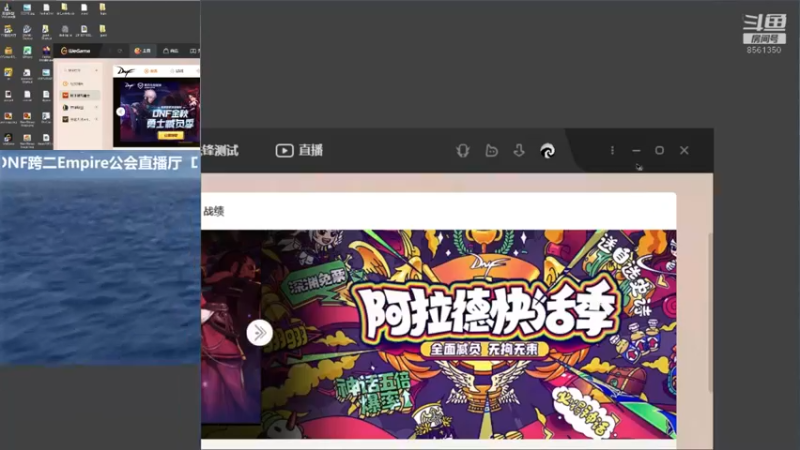The height and width of the screenshot is (450, 800).
Task: Switch to the 战绩 tab
Action: 213,211
